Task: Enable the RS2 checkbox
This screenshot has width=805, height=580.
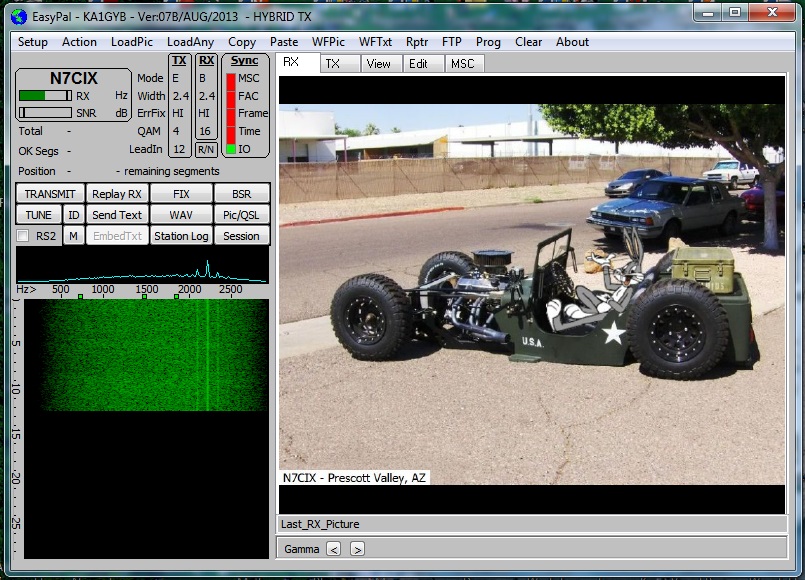Action: 24,236
